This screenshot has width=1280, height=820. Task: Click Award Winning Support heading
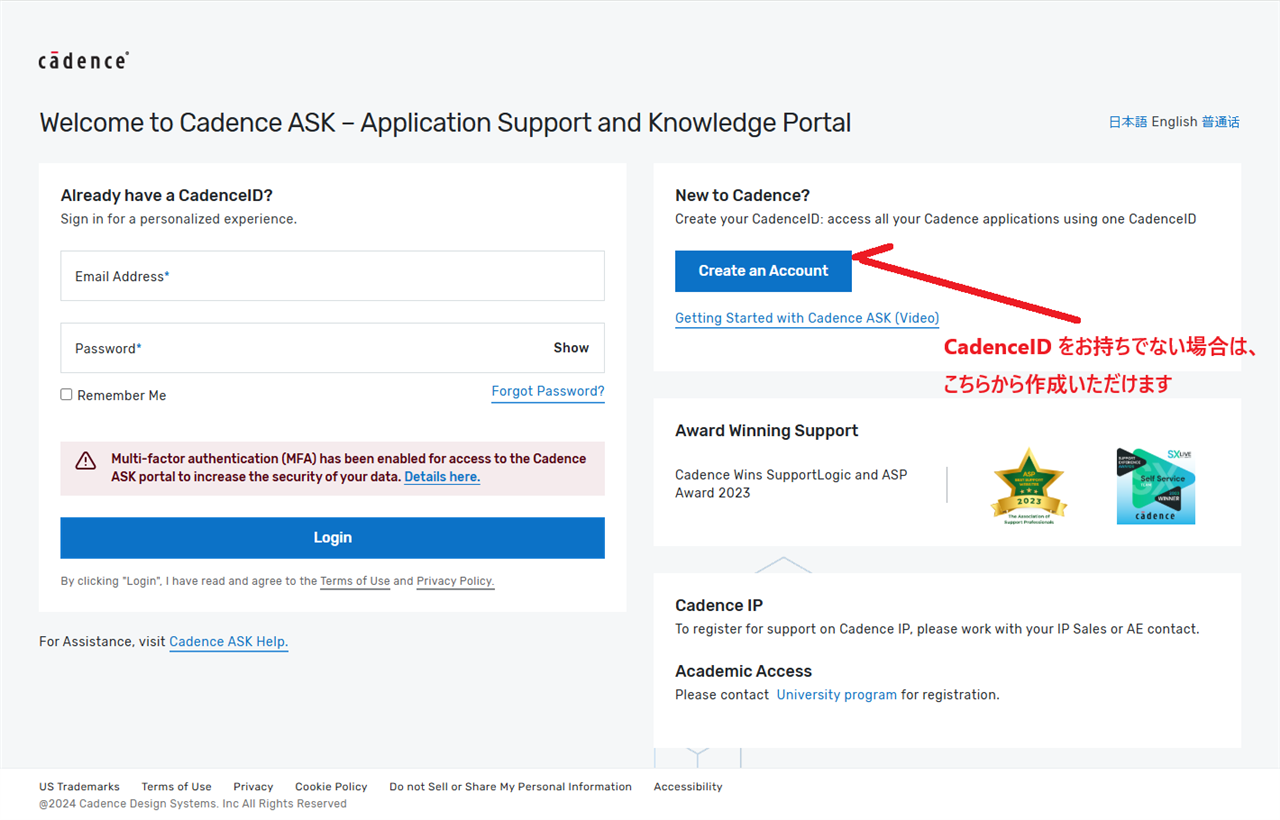coord(766,431)
